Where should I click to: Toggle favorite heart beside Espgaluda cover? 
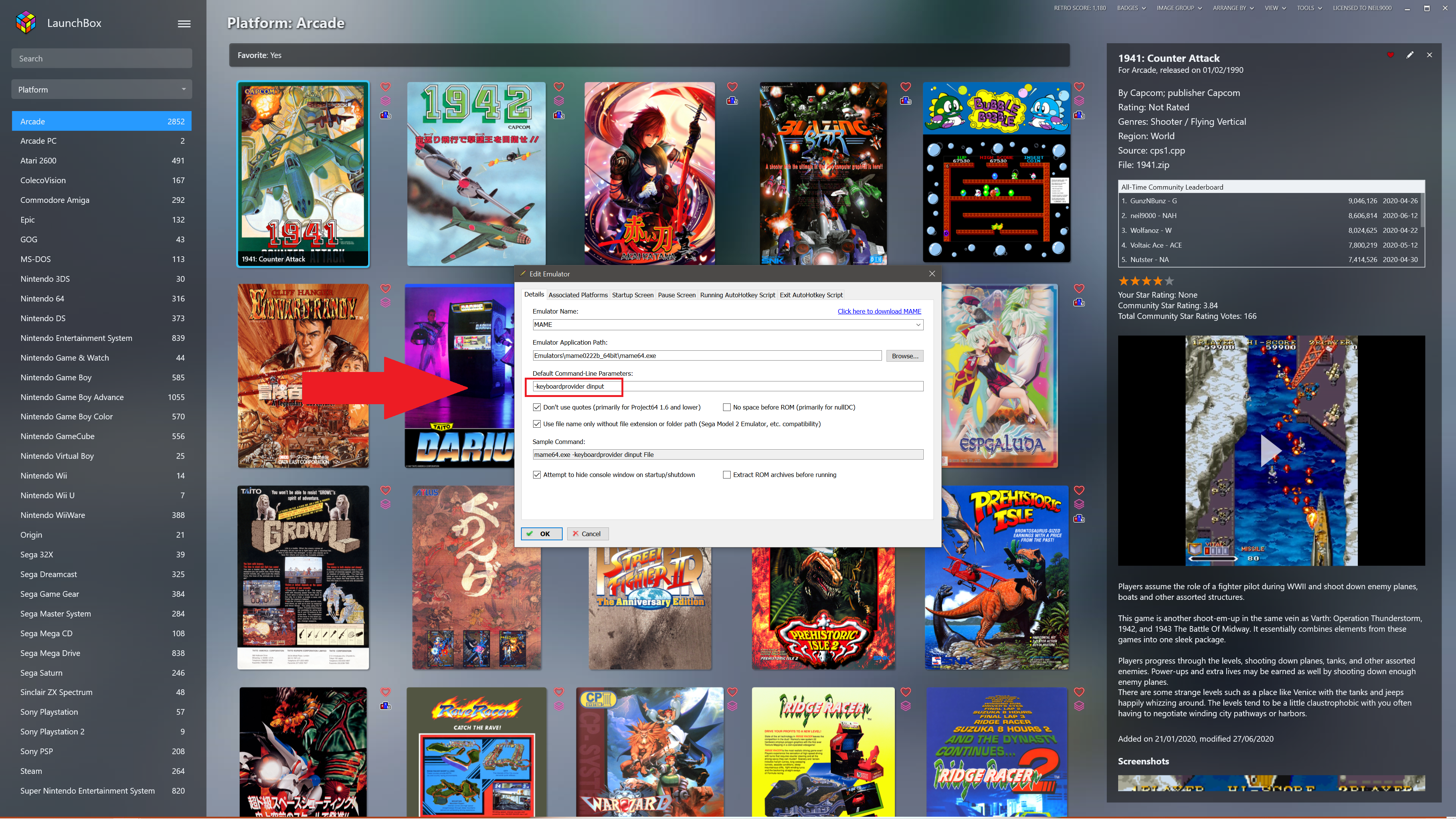click(1079, 289)
